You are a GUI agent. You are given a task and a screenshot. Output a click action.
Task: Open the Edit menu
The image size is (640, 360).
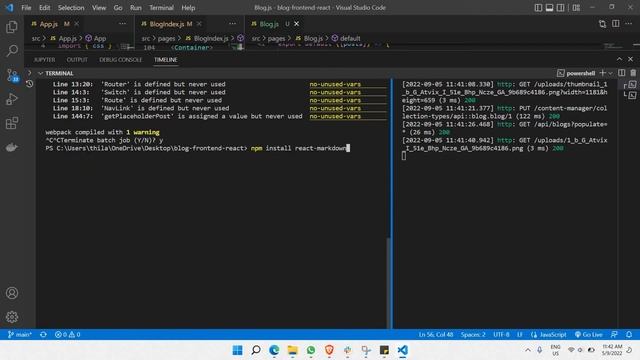pos(44,8)
